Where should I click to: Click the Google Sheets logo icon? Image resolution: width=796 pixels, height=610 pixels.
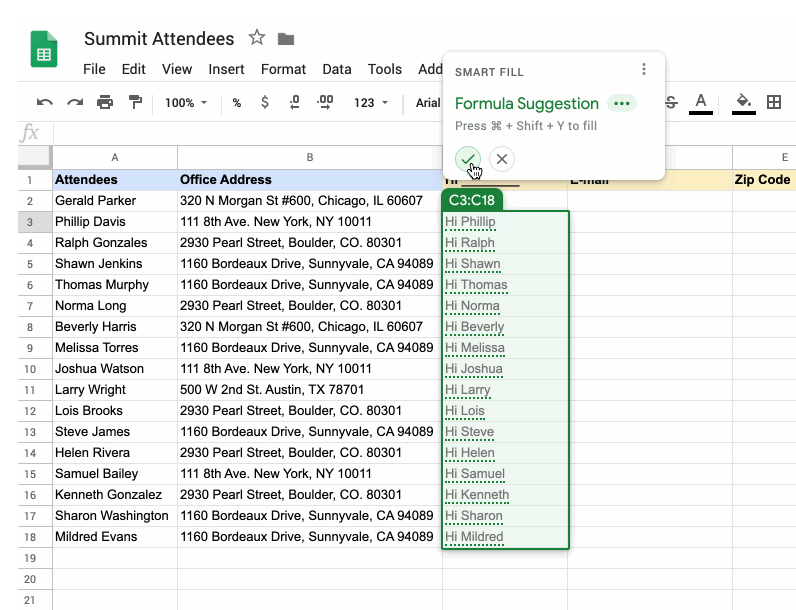pos(44,49)
